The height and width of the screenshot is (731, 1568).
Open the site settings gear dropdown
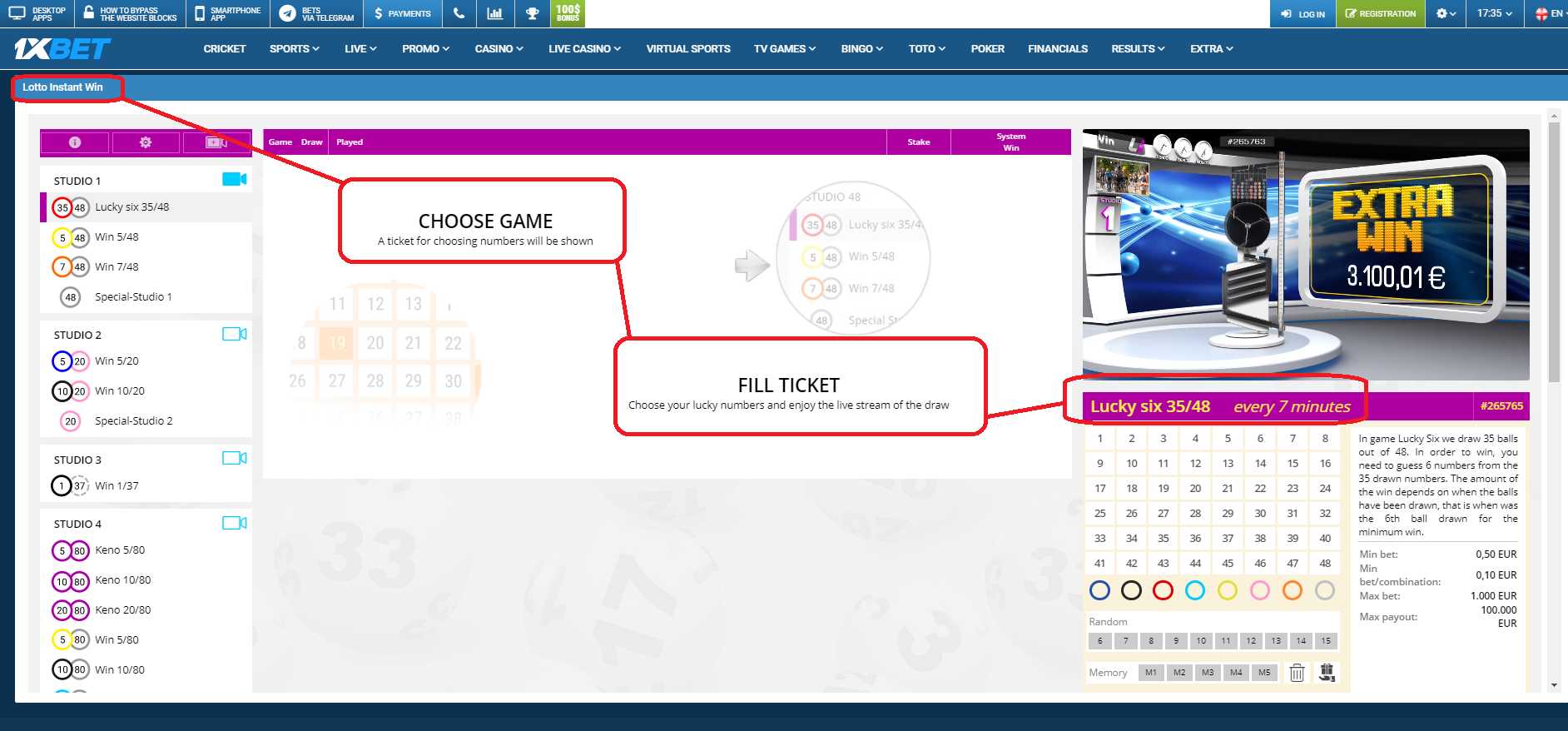(x=1446, y=13)
